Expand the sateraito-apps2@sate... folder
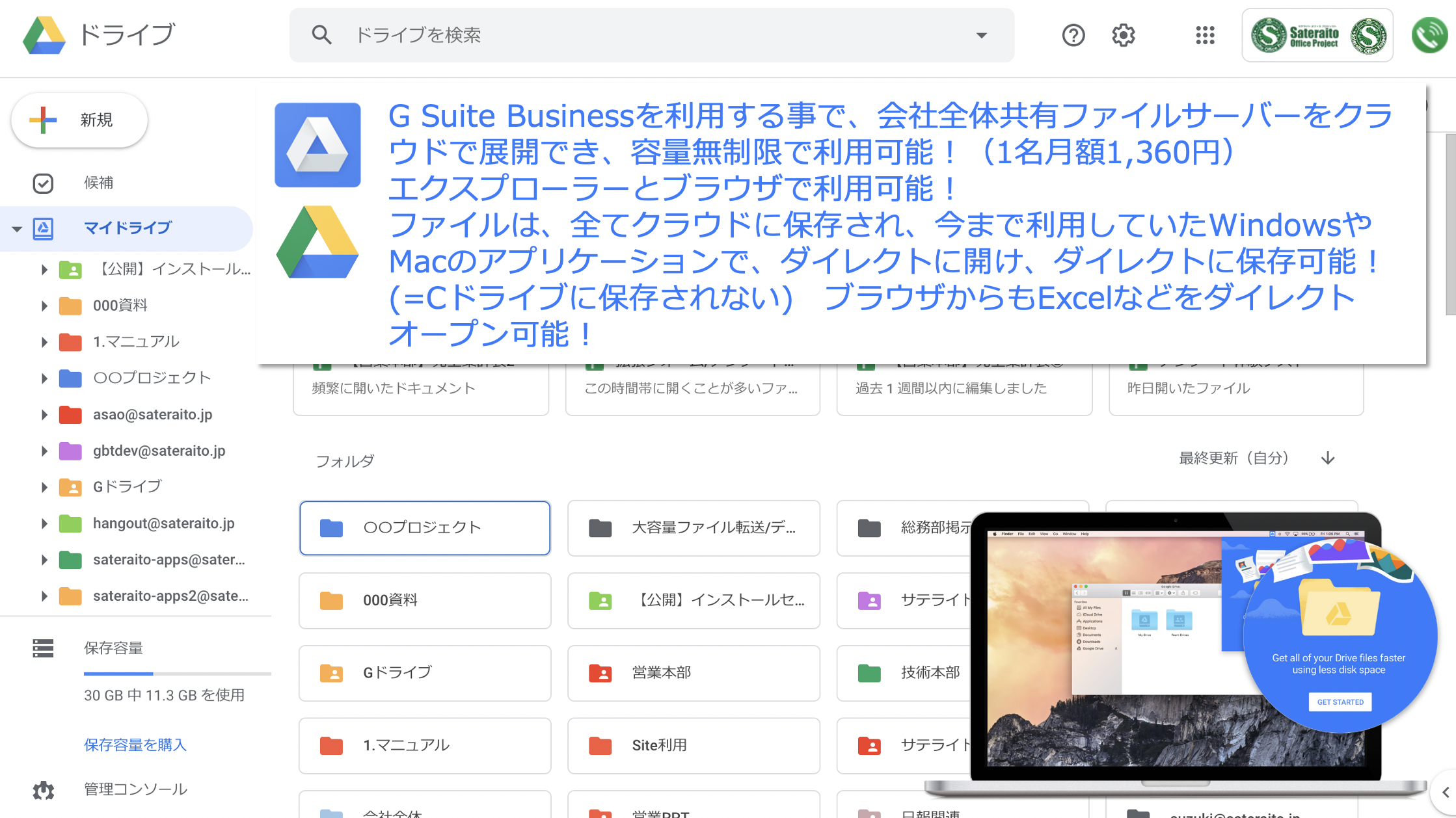The width and height of the screenshot is (1456, 818). click(x=44, y=596)
